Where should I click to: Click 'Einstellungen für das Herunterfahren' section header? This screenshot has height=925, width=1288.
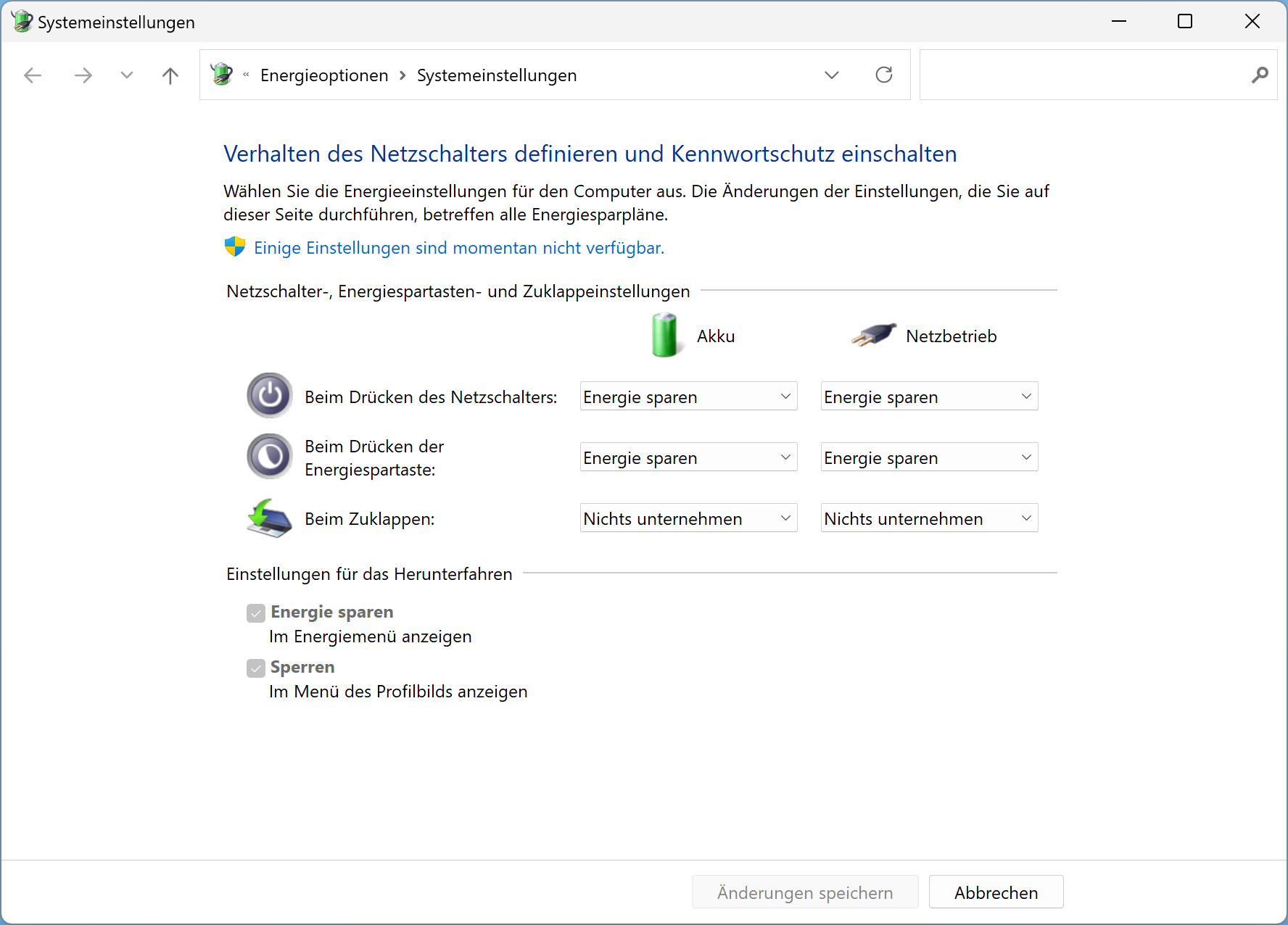coord(369,574)
